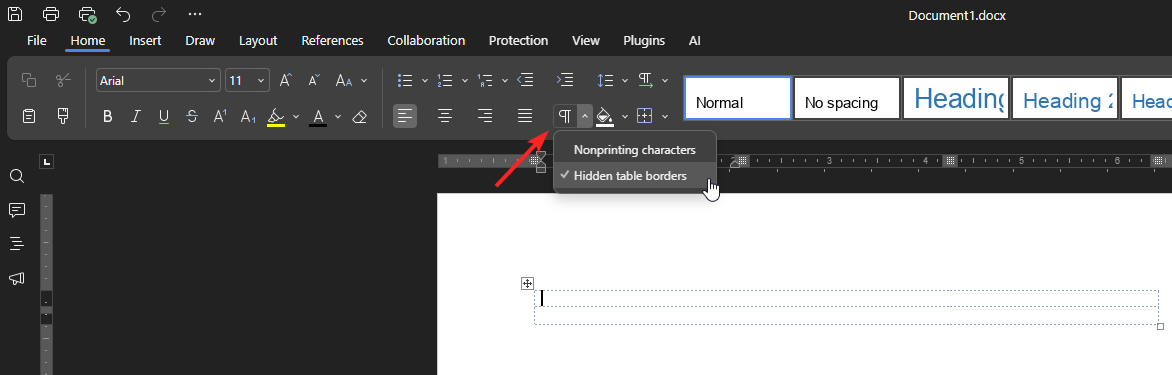This screenshot has height=375, width=1172.
Task: Click the Multilevel list icon
Action: (484, 80)
